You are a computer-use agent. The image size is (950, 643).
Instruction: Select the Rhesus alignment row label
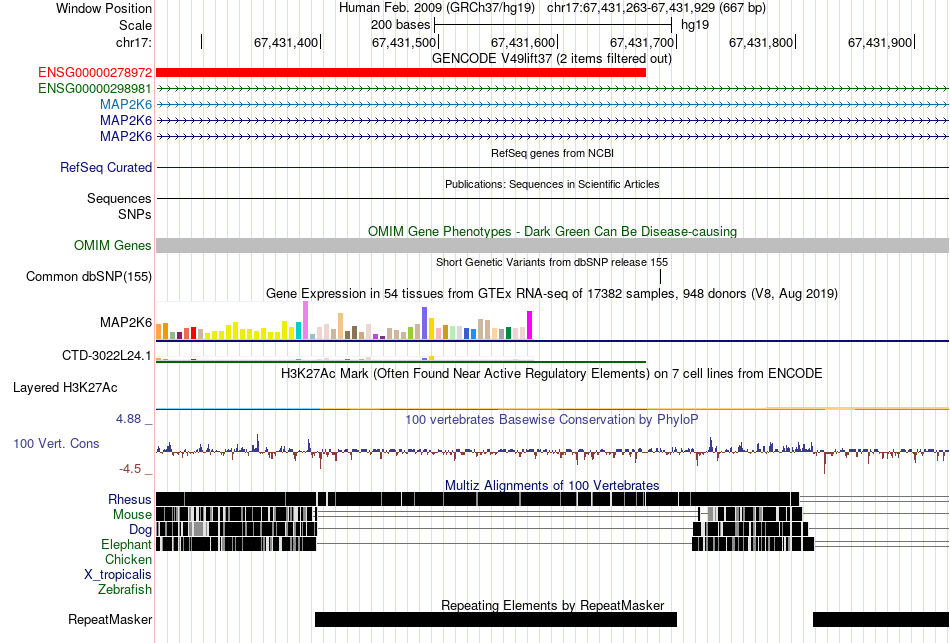click(x=130, y=499)
